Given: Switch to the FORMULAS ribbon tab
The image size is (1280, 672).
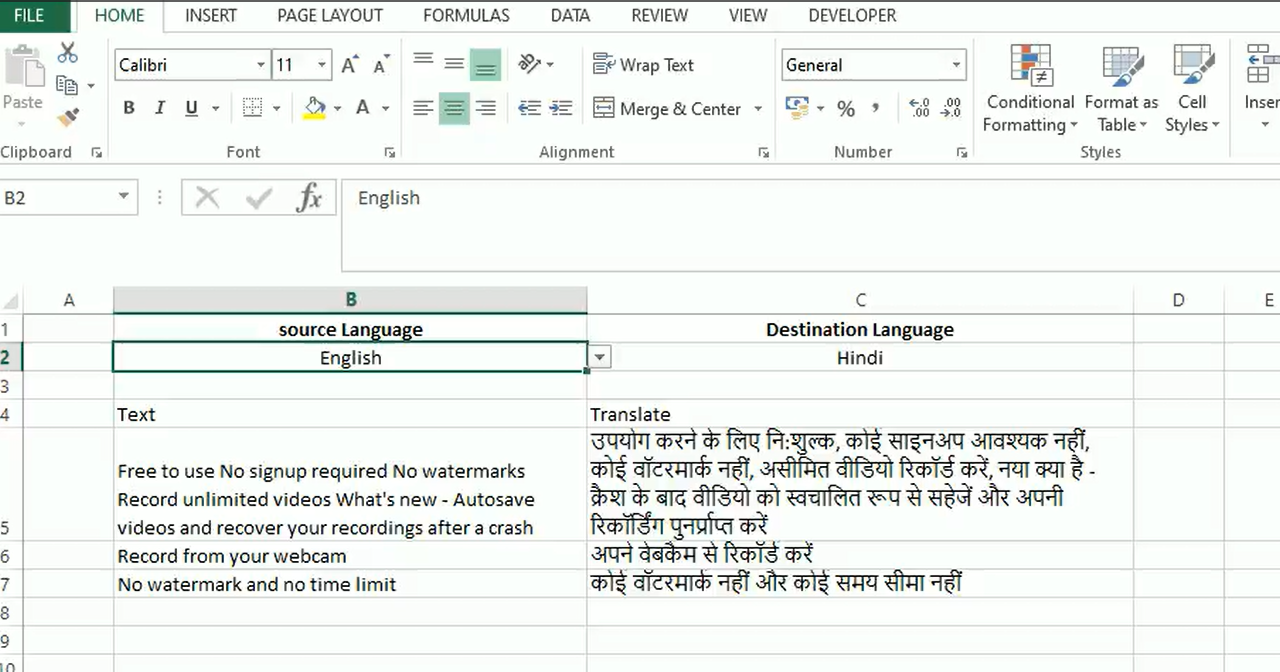Looking at the screenshot, I should (x=466, y=16).
